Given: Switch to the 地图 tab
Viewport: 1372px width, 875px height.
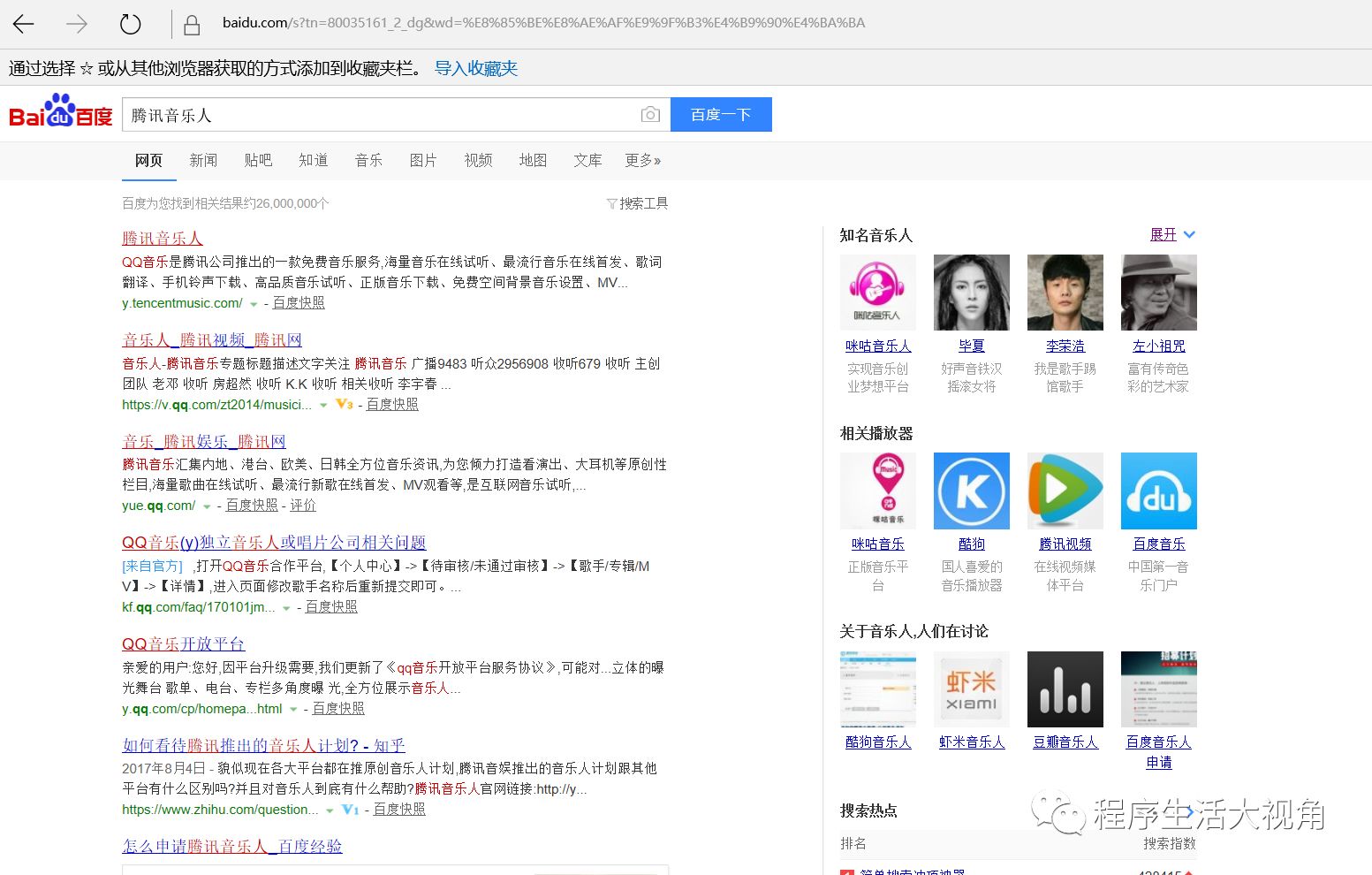Looking at the screenshot, I should click(533, 160).
